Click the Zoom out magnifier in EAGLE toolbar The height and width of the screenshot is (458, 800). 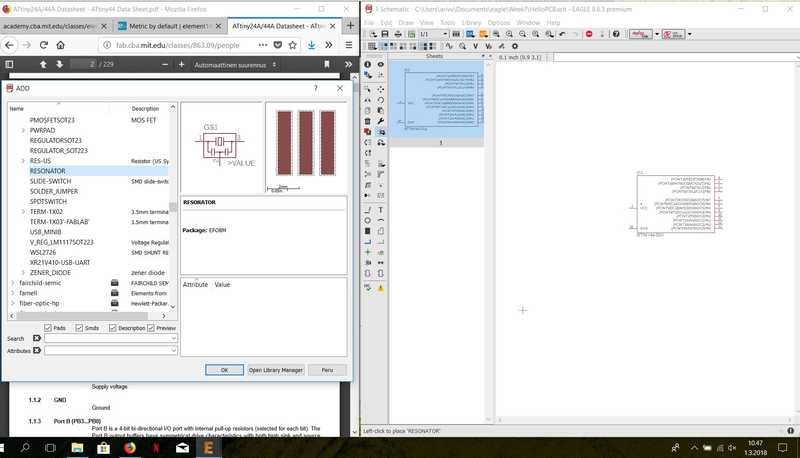click(522, 34)
